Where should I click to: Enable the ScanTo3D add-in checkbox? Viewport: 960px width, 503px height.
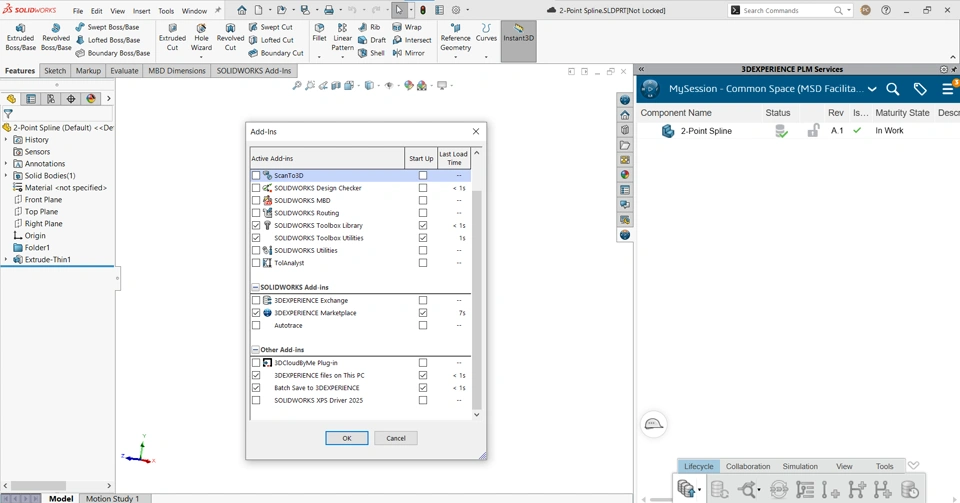(256, 176)
